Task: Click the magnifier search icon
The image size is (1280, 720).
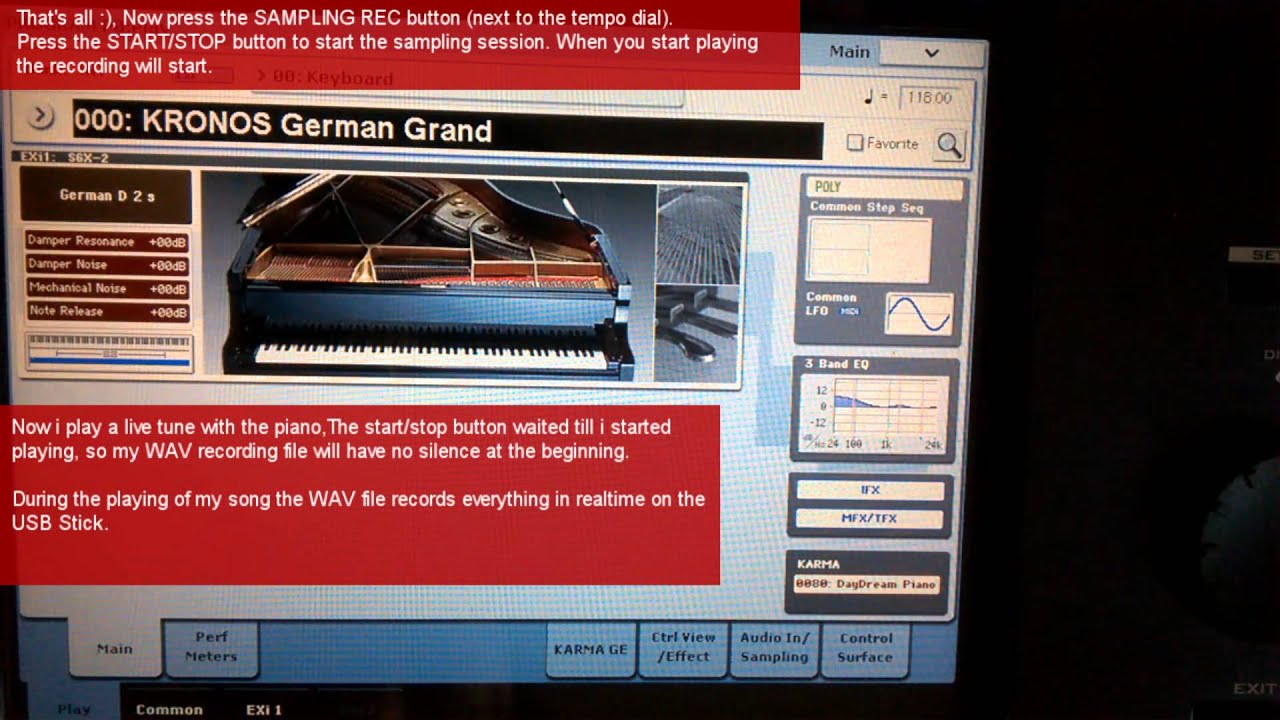Action: (x=949, y=146)
